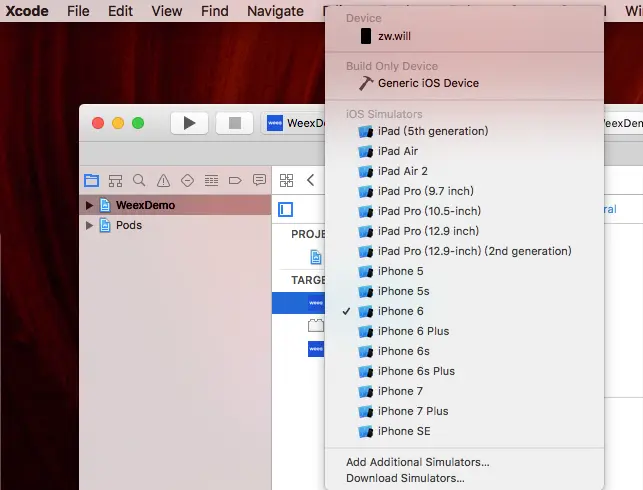The image size is (643, 490).
Task: Expand the WeexDemo project disclosure triangle
Action: 89,205
